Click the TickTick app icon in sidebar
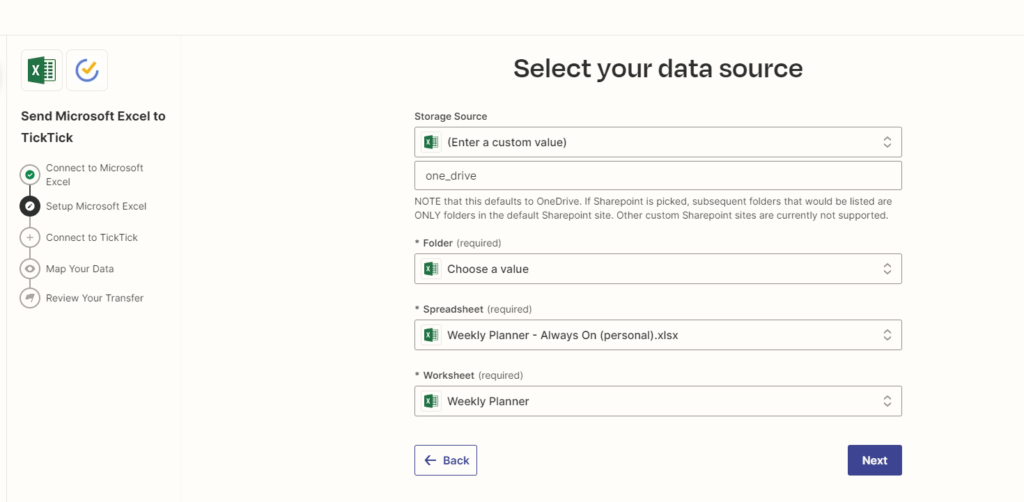This screenshot has width=1024, height=502. coord(87,70)
